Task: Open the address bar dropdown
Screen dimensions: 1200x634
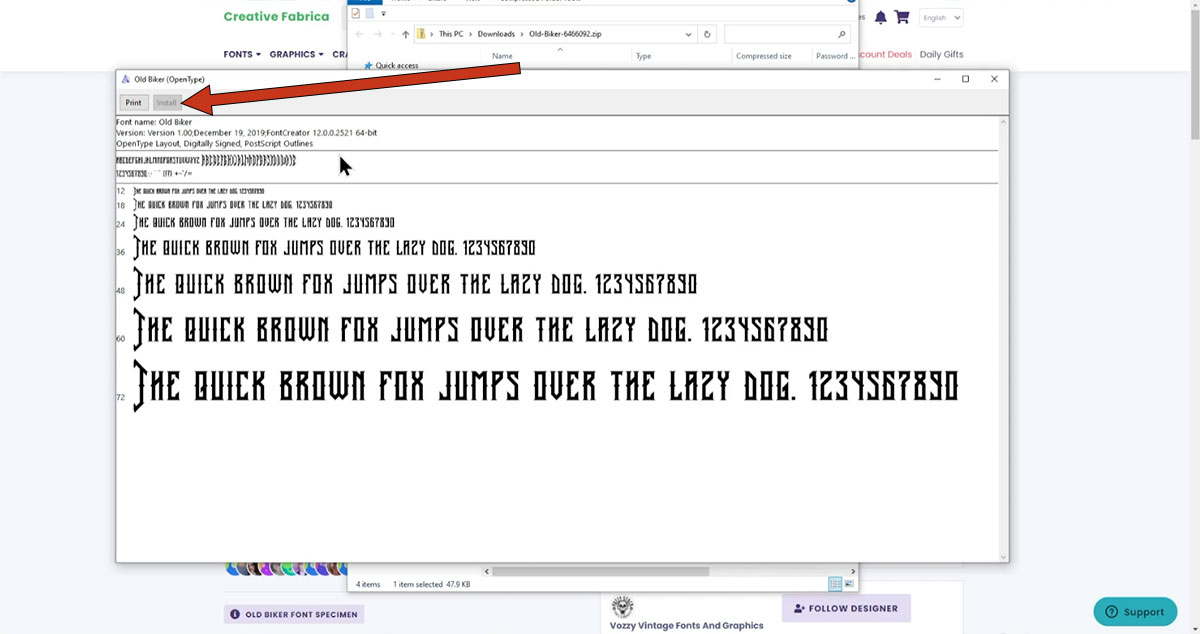Action: 688,33
